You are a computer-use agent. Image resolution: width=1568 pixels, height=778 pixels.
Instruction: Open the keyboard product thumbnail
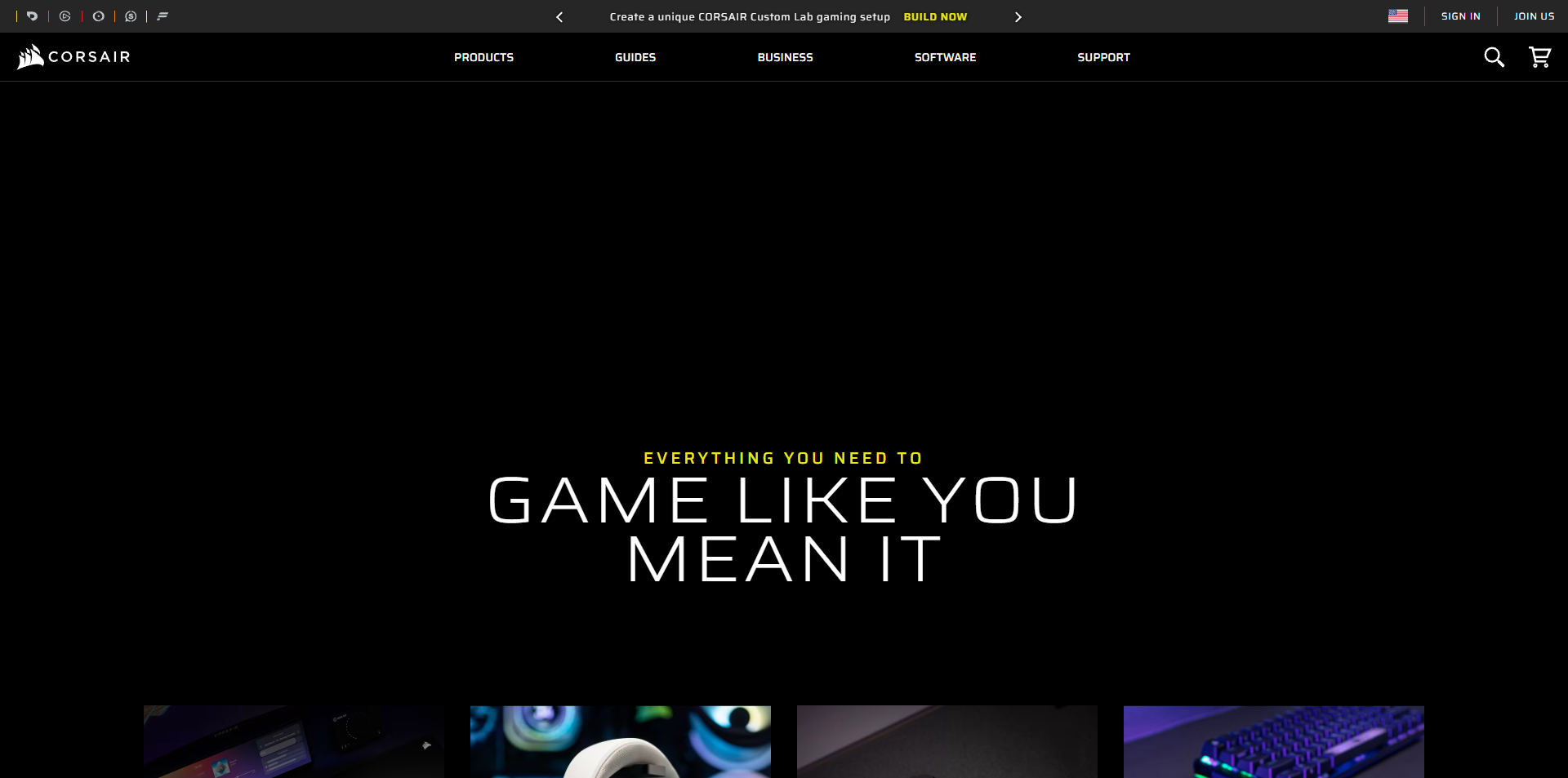pos(1272,742)
